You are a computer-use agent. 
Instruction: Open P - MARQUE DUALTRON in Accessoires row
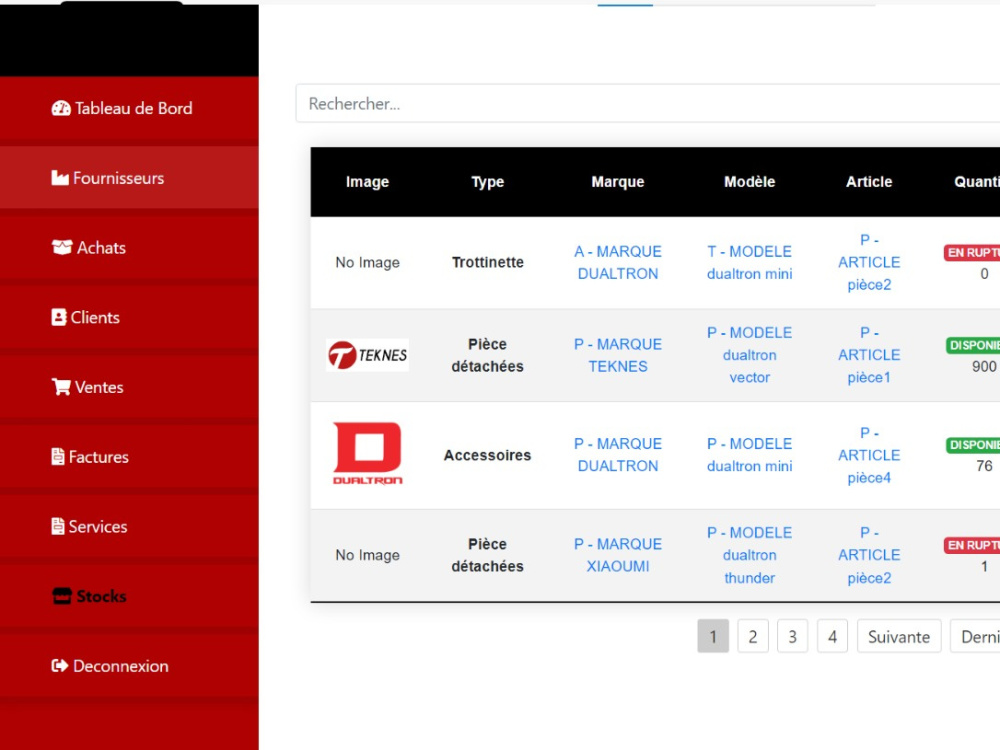[618, 455]
